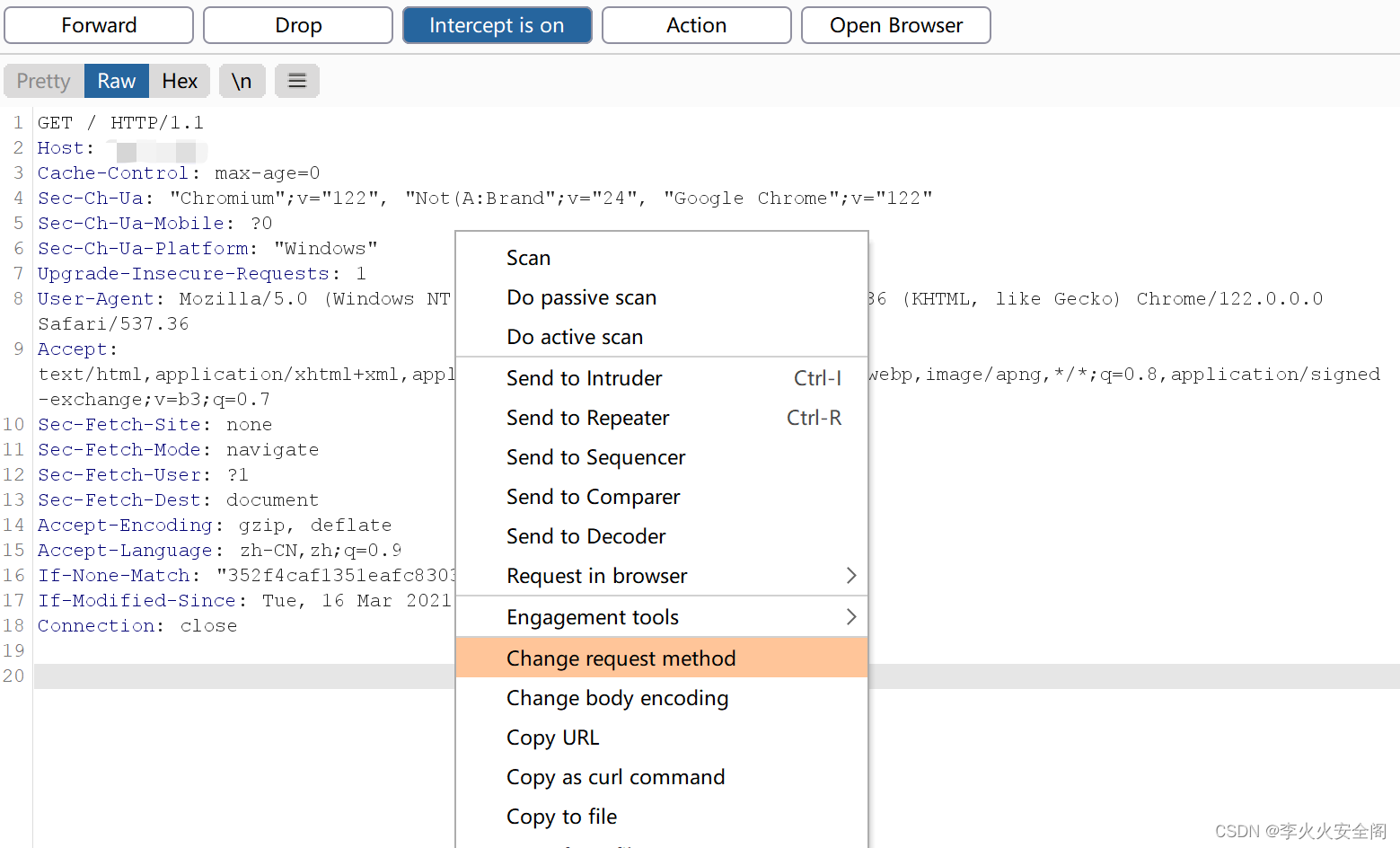Choose Do passive scan menu entry
This screenshot has width=1400, height=848.
coord(662,297)
